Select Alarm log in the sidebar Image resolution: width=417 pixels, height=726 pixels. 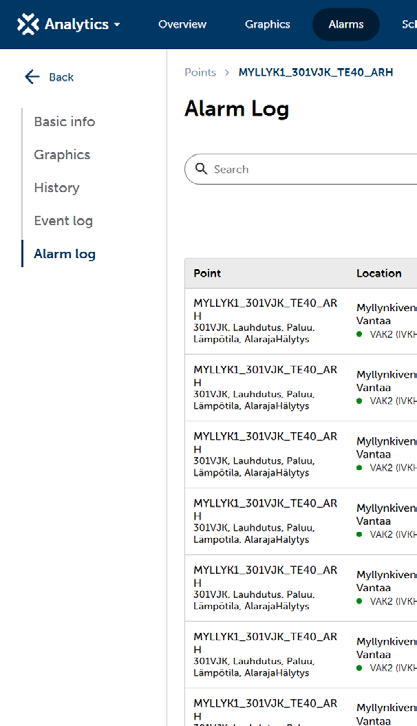click(65, 254)
